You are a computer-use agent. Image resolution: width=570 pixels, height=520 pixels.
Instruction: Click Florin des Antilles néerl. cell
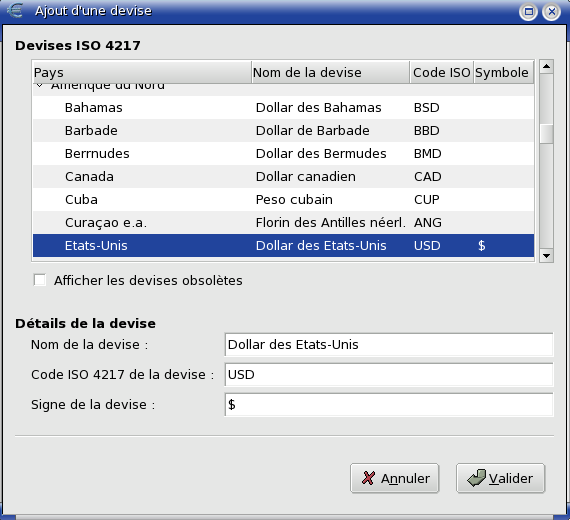[x=330, y=222]
